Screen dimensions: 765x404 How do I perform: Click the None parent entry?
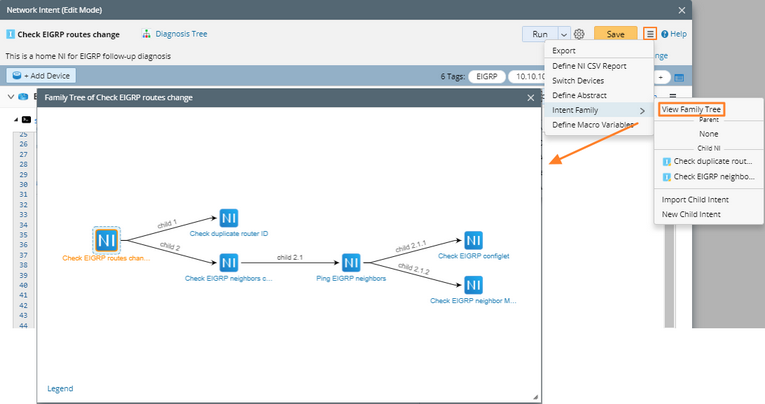(x=708, y=134)
